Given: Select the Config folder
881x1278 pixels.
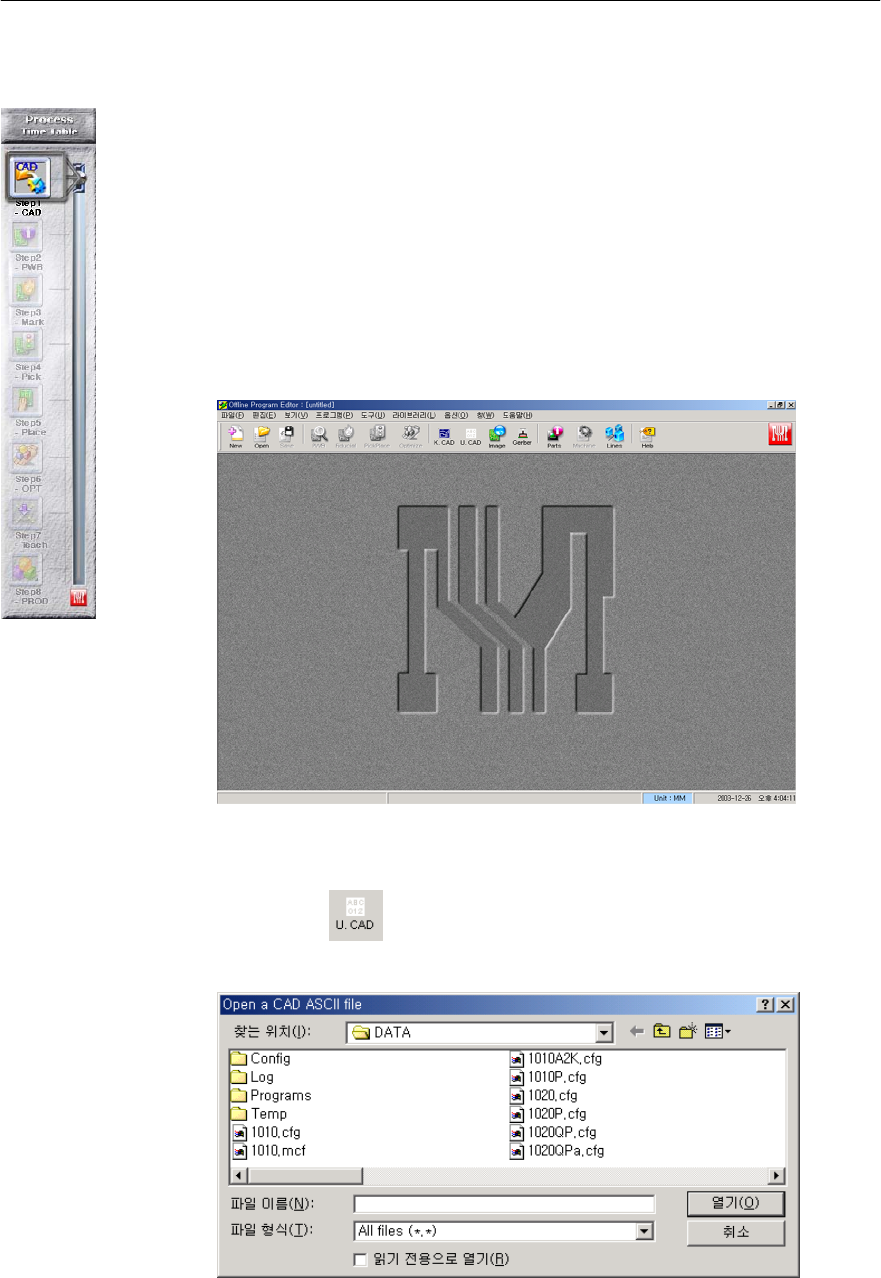Looking at the screenshot, I should (x=261, y=1058).
